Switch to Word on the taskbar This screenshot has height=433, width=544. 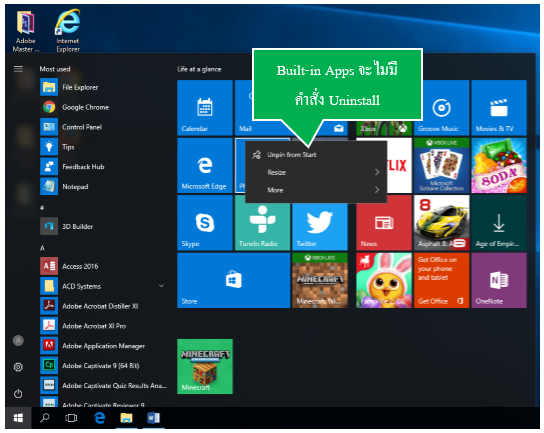coord(153,418)
